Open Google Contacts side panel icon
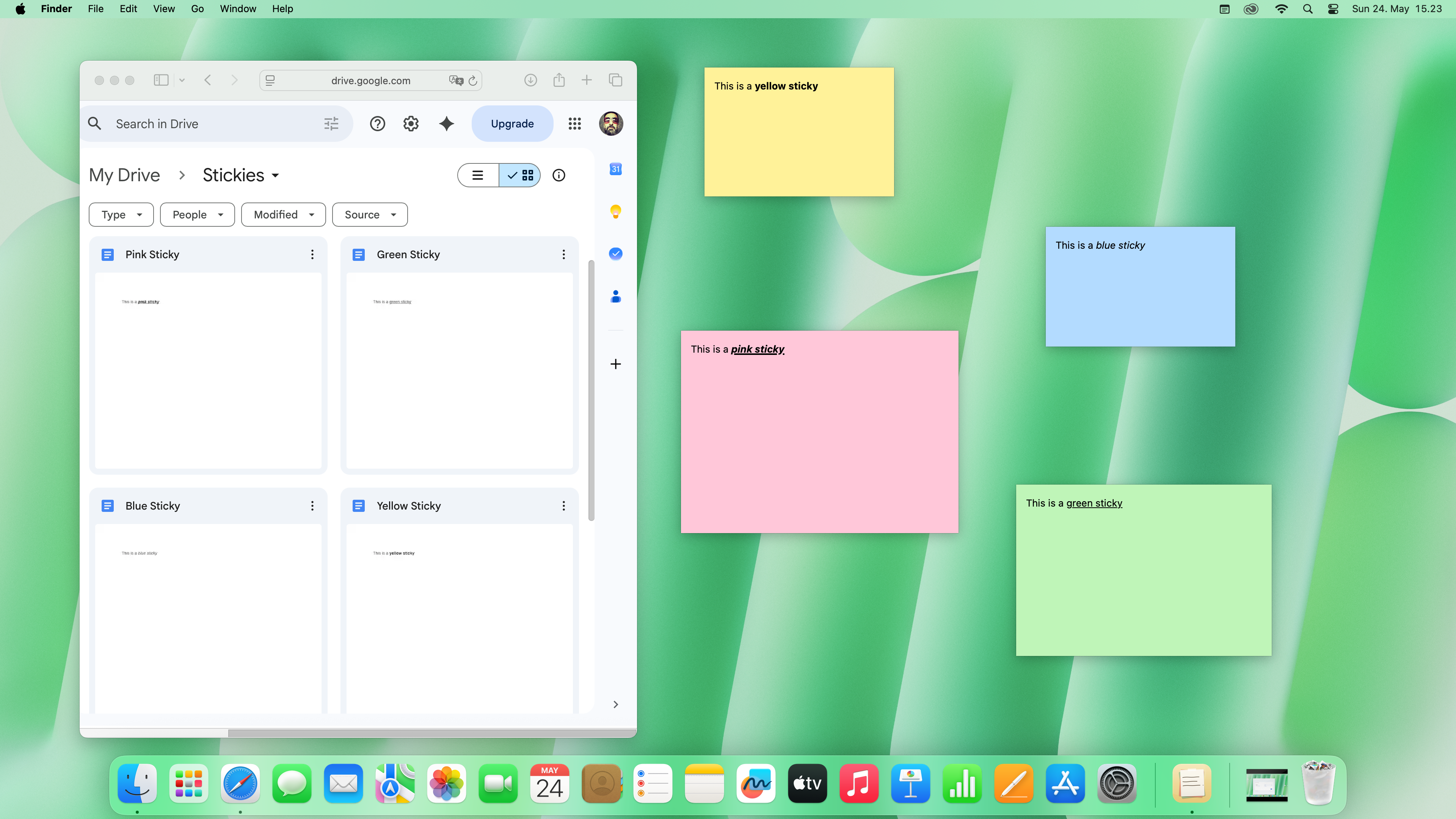Viewport: 1456px width, 819px height. point(615,296)
